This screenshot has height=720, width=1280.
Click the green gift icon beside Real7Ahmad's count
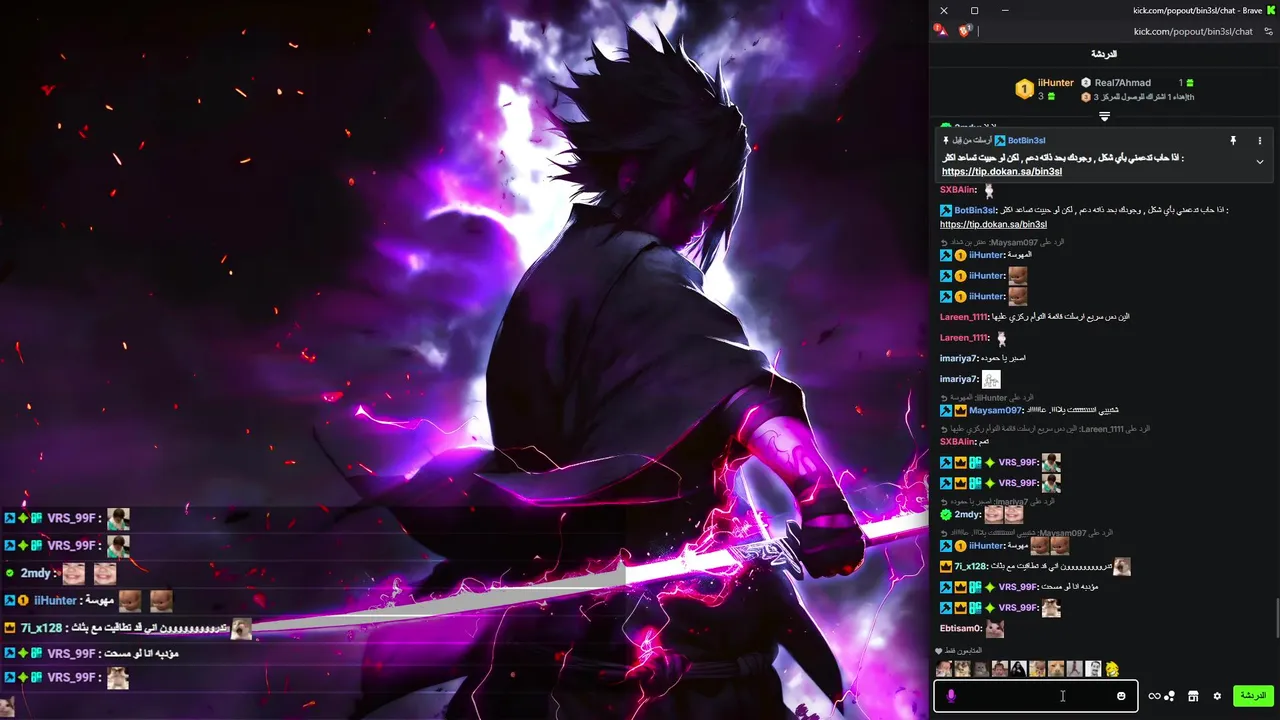pyautogui.click(x=1189, y=83)
